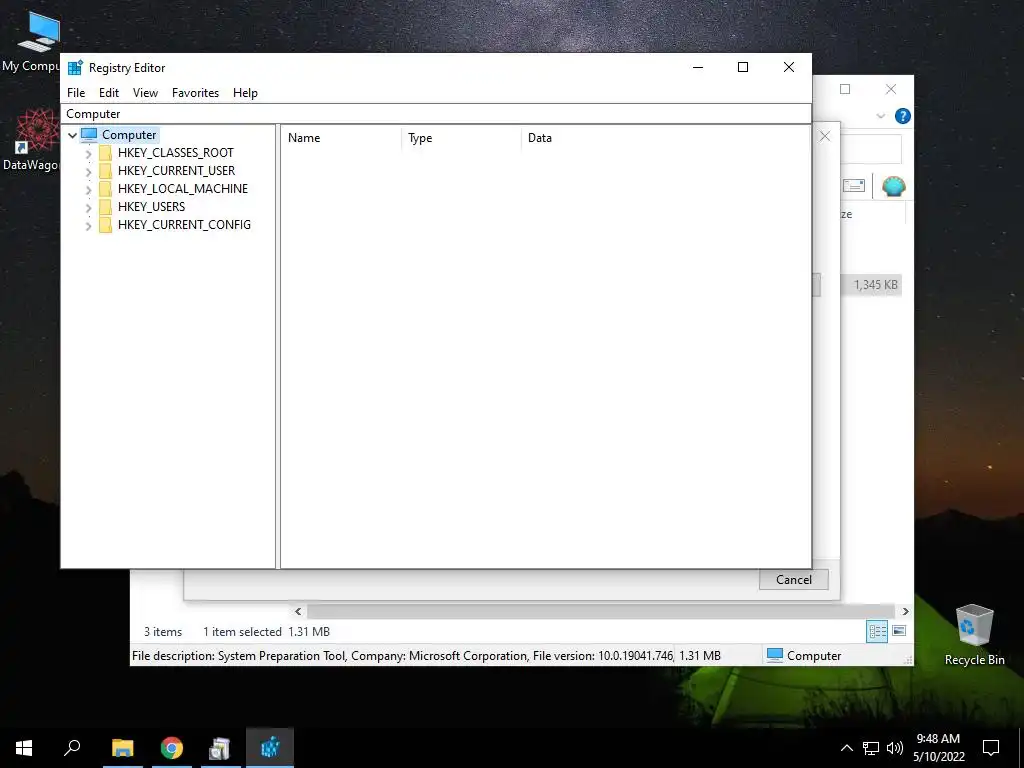Expand the HKEY_CURRENT_USER key
Screen dimensions: 1024x768
coord(88,171)
